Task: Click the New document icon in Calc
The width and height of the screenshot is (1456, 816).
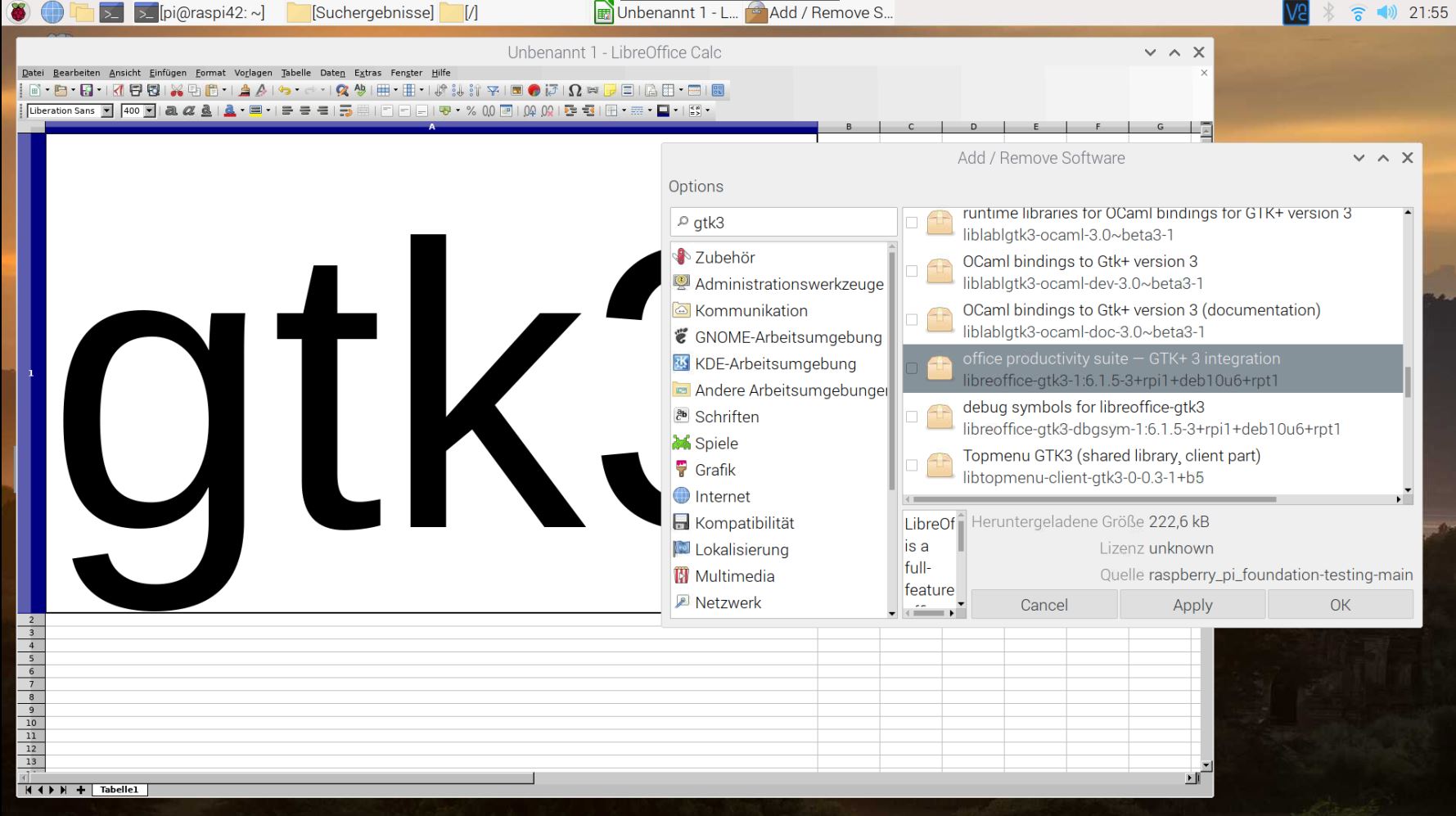Action: pyautogui.click(x=34, y=90)
